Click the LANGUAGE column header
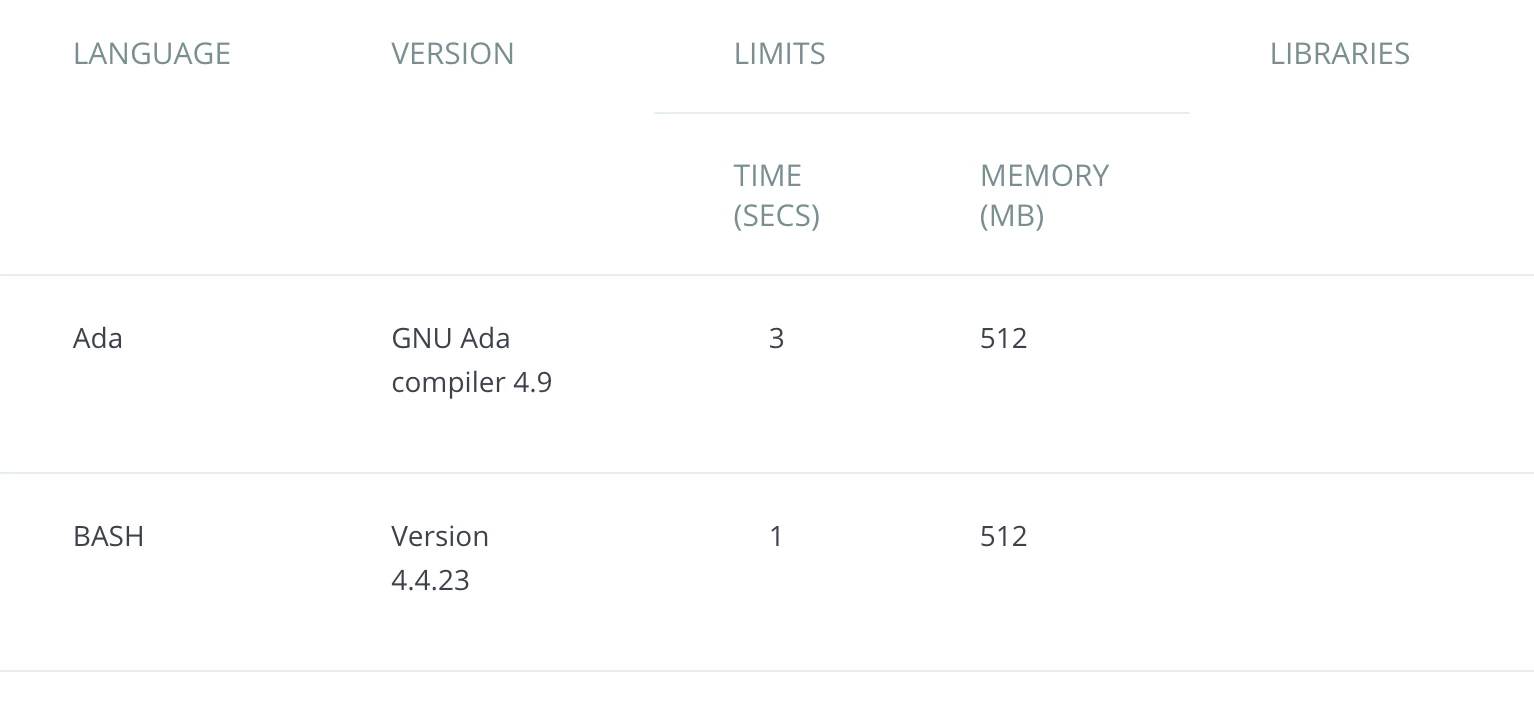Image resolution: width=1534 pixels, height=706 pixels. point(152,53)
